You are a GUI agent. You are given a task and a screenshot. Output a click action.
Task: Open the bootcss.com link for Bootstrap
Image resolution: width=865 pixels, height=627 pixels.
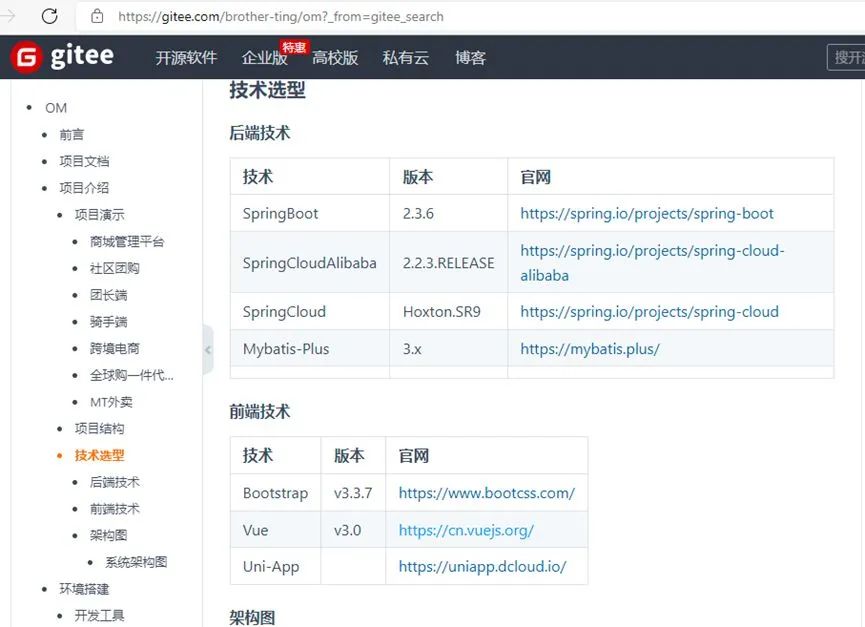tap(487, 492)
